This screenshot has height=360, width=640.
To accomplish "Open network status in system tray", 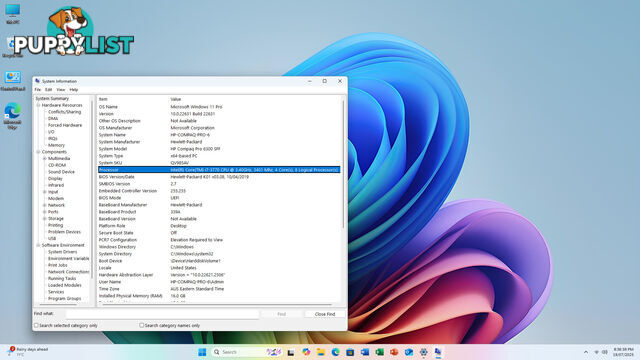I will (597, 352).
